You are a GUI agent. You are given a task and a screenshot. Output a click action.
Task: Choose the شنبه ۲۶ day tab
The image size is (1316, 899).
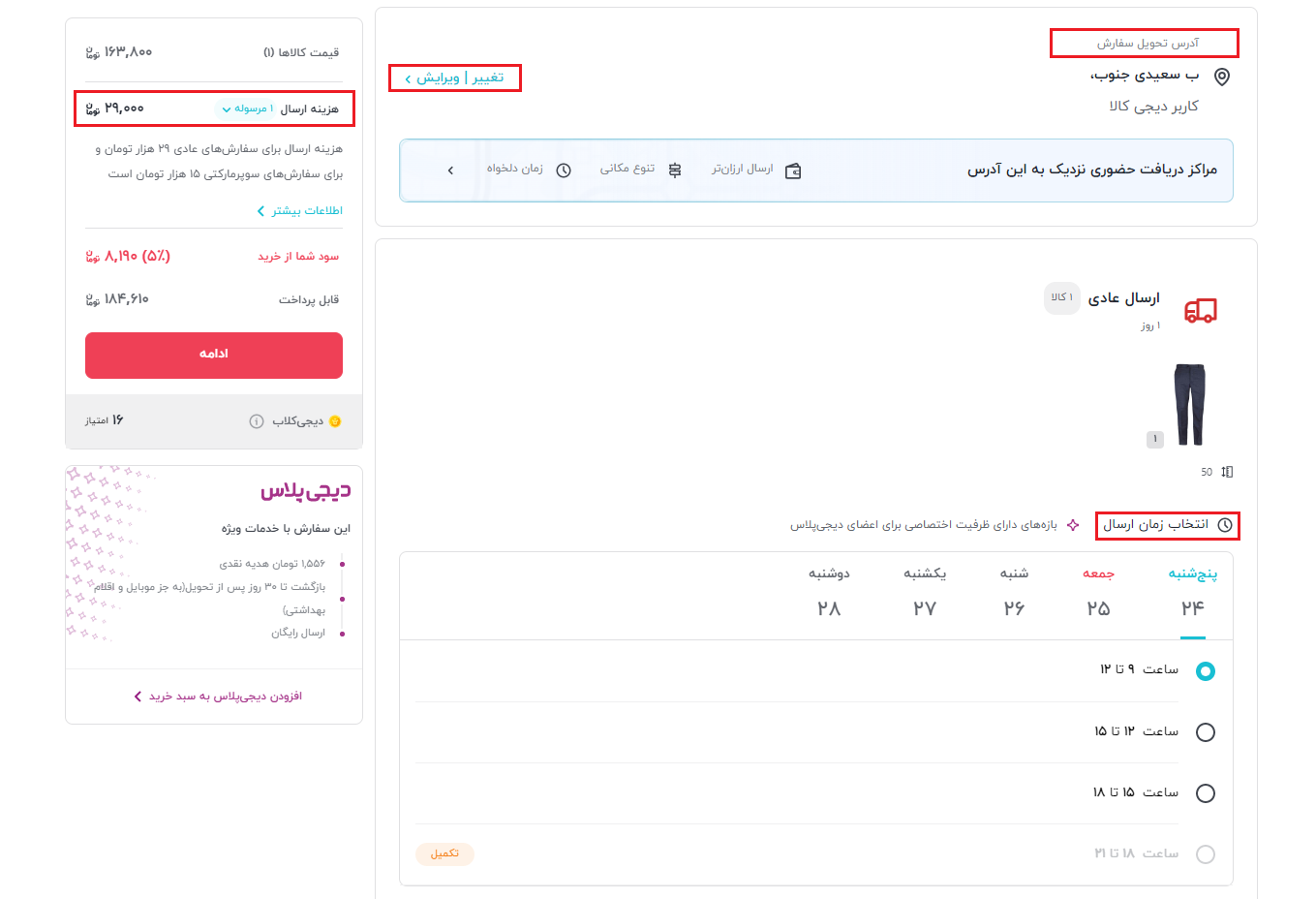1014,593
